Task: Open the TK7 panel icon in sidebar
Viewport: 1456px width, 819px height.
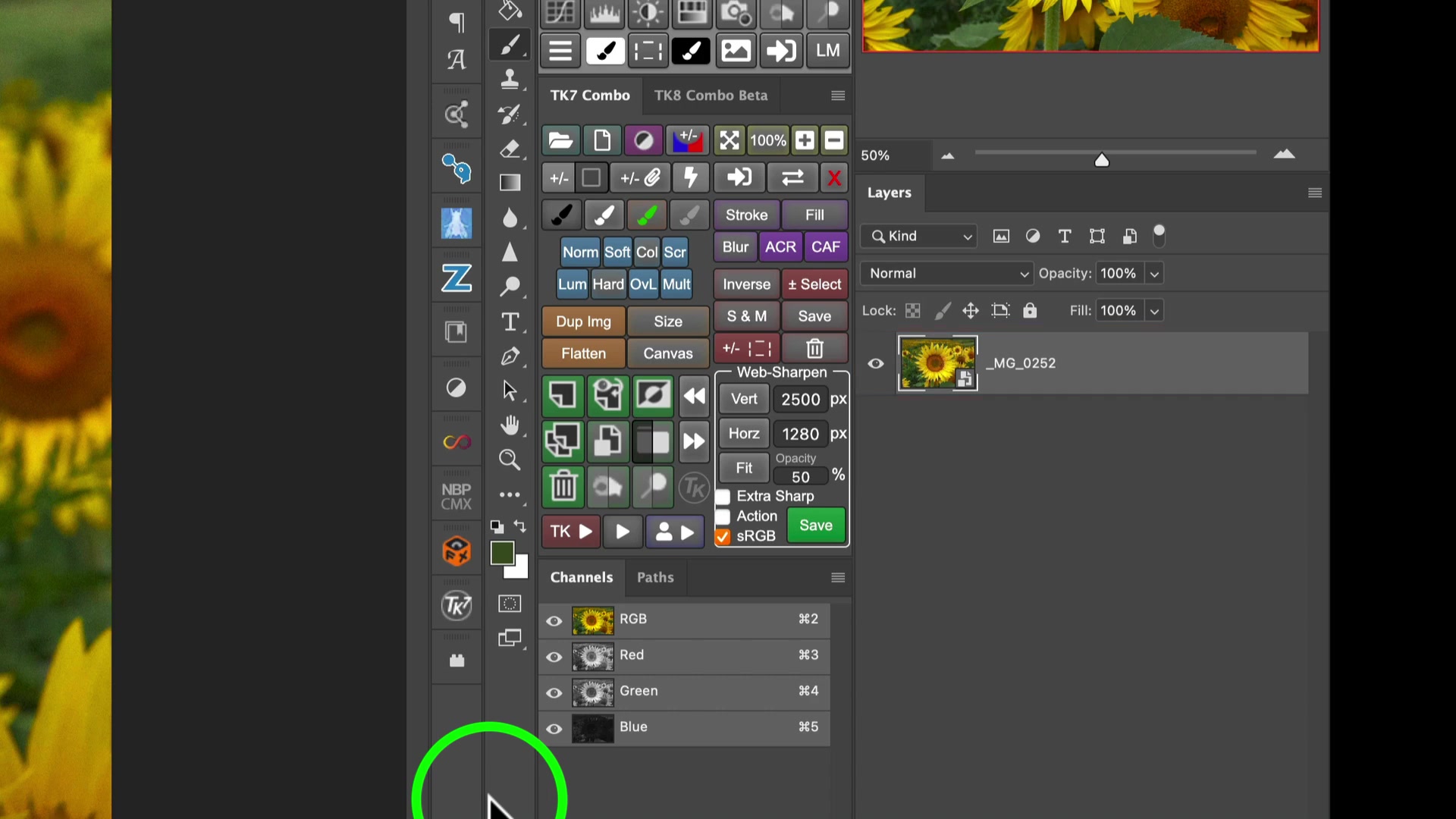Action: click(x=457, y=605)
